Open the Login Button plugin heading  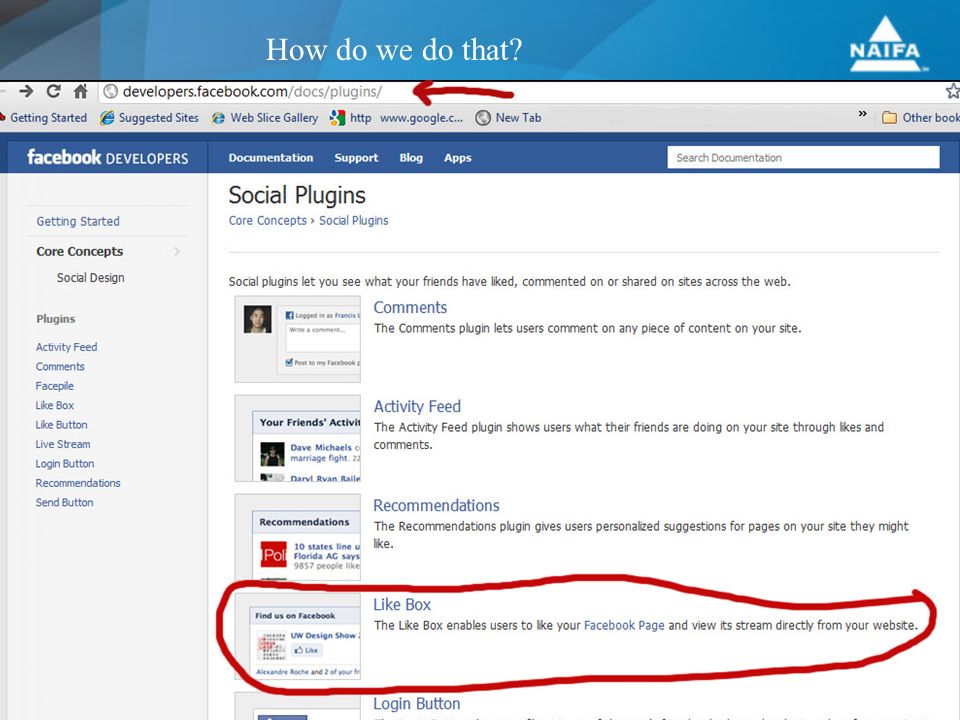coord(417,704)
